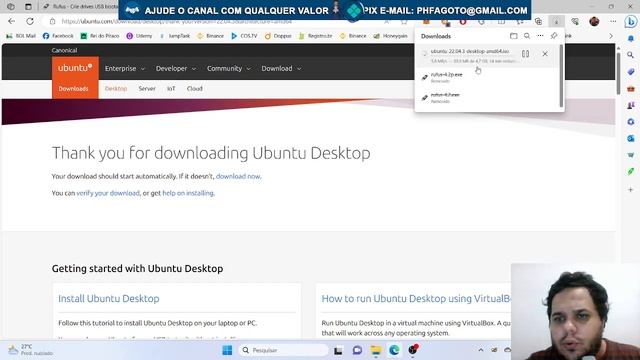Click the Canonical link in top bar
Screen dimensions: 640x360
[x=64, y=50]
